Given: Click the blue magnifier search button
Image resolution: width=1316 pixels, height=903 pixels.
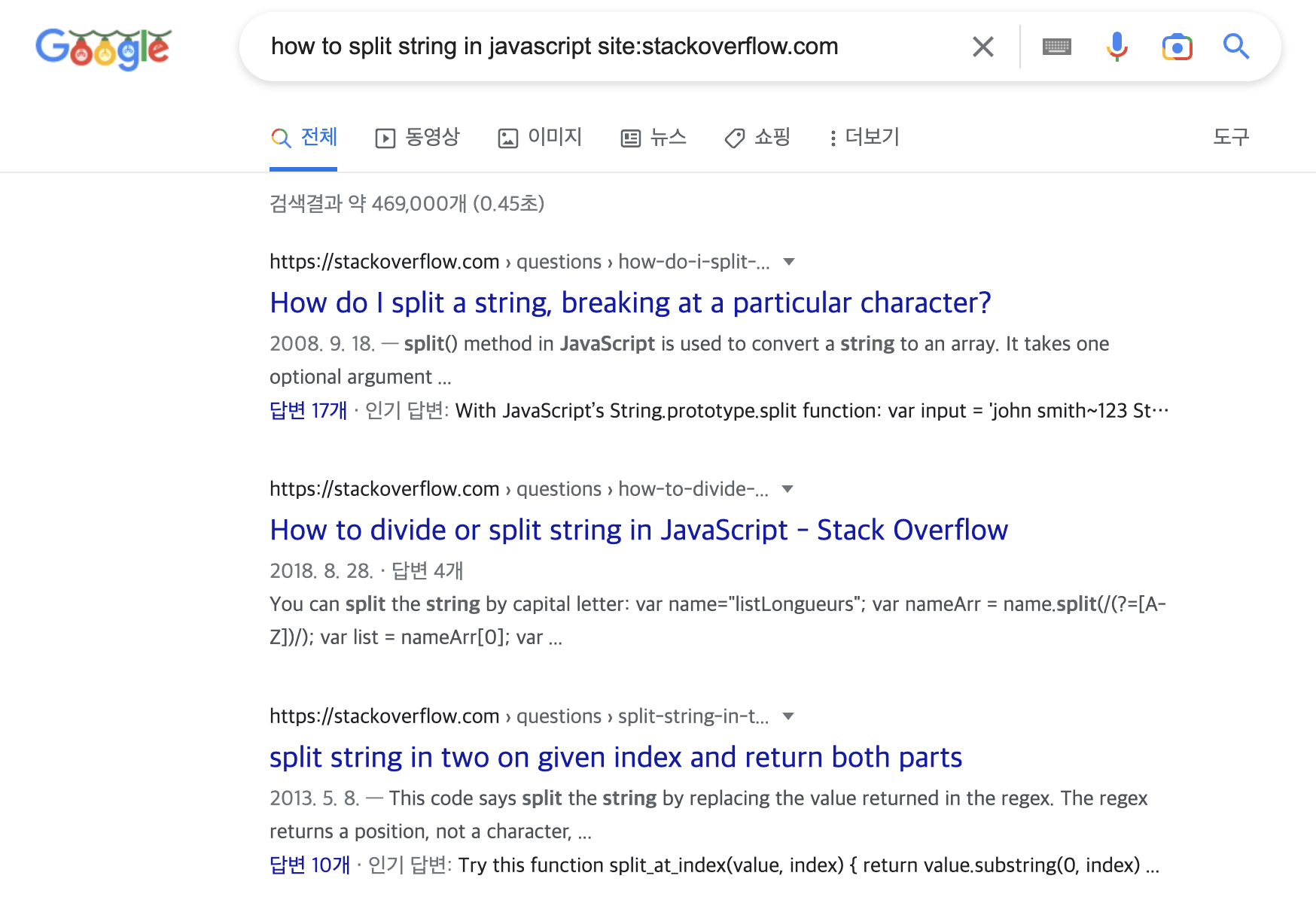Looking at the screenshot, I should pos(1235,47).
